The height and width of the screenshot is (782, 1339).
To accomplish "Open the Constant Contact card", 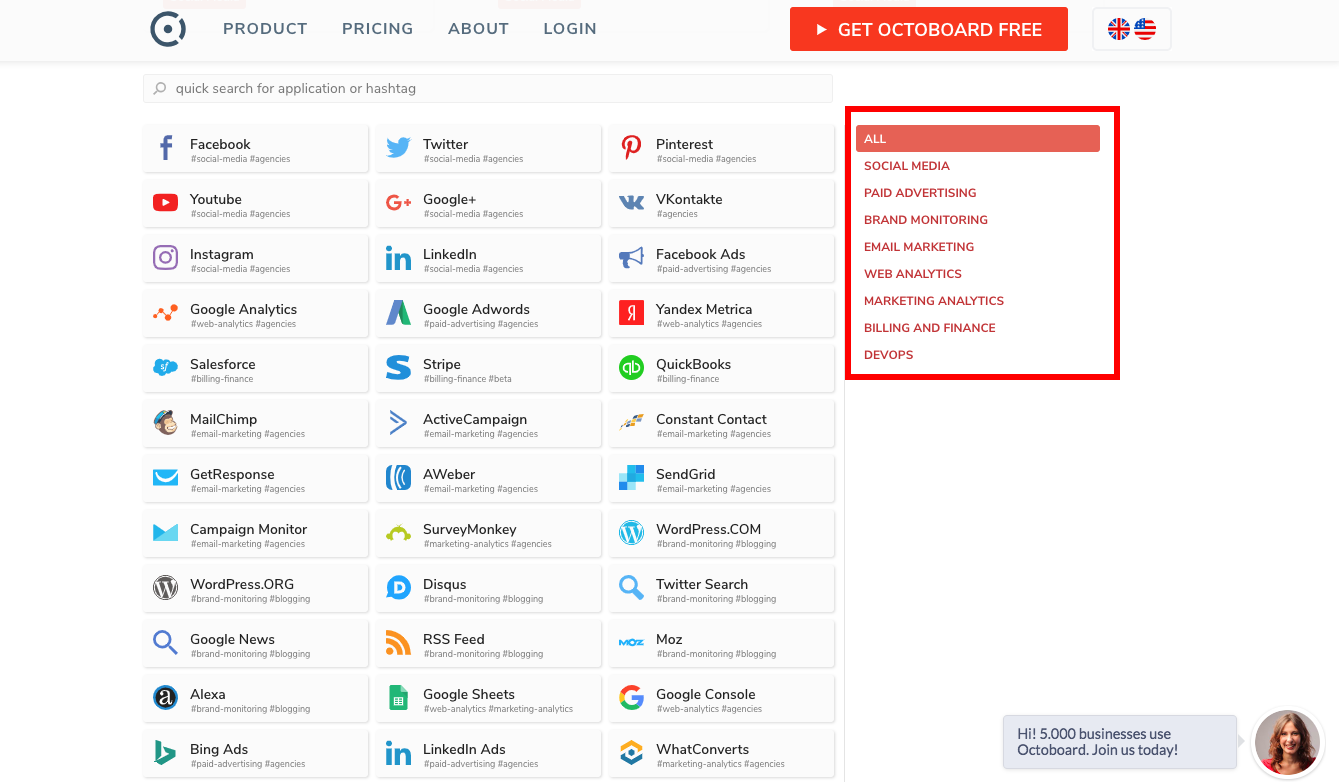I will (x=722, y=424).
